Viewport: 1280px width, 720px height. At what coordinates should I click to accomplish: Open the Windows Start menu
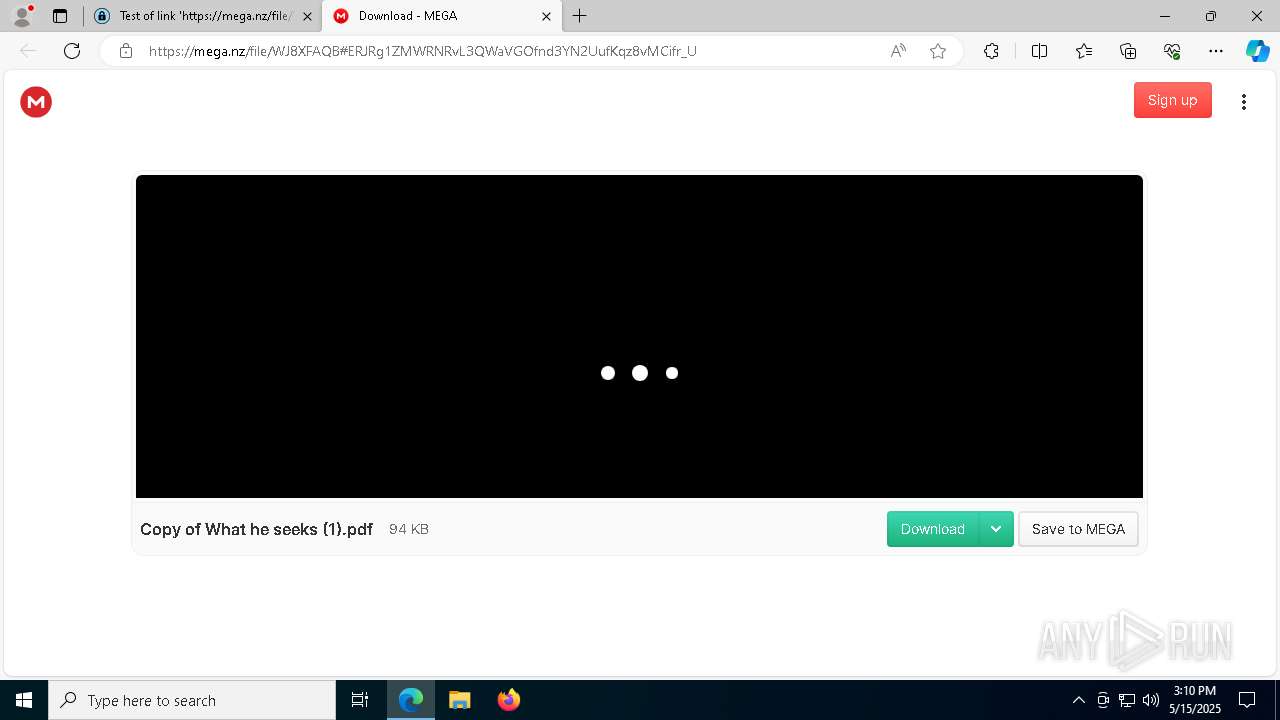tap(24, 700)
